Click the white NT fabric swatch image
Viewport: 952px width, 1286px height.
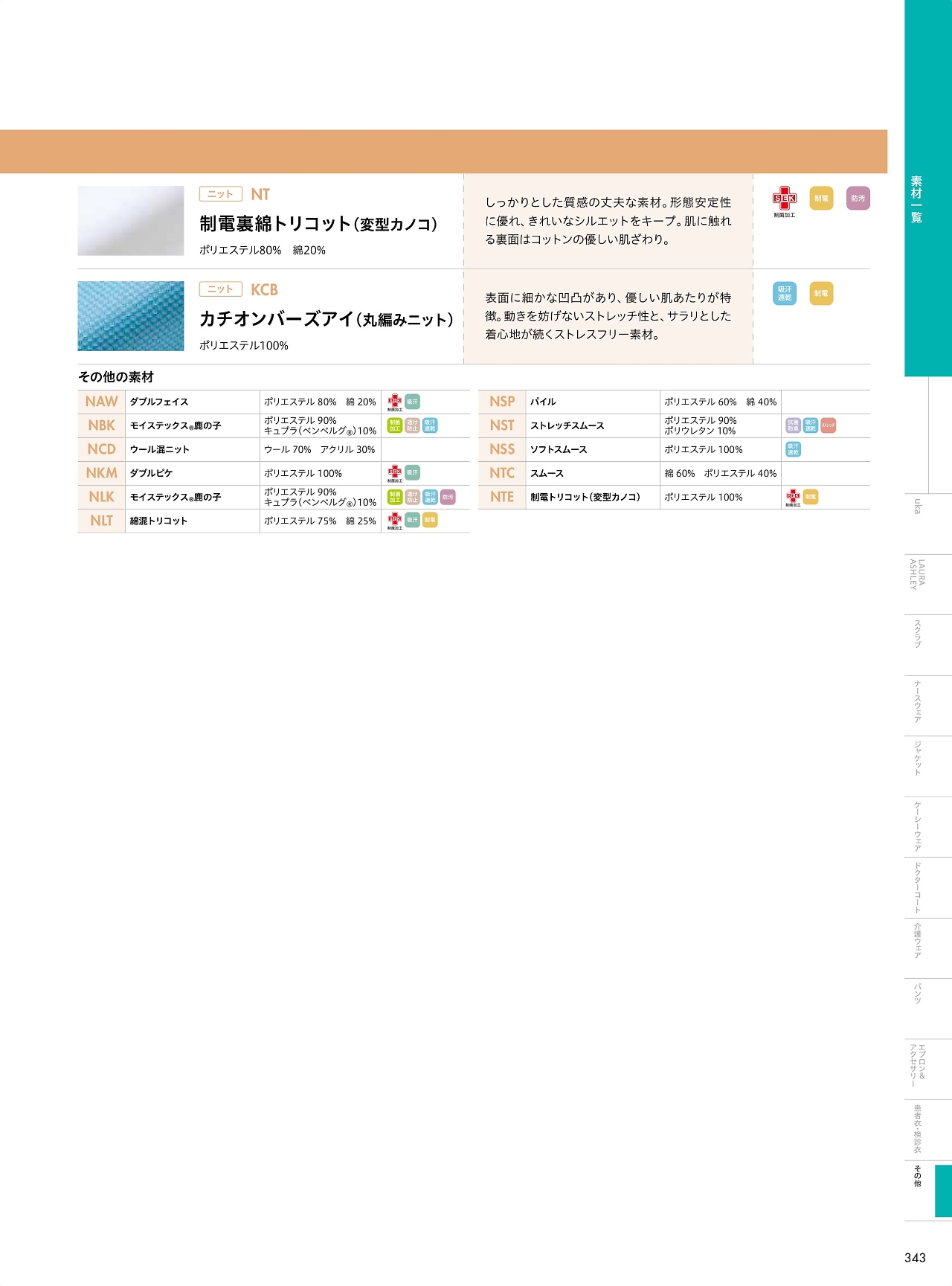[131, 221]
